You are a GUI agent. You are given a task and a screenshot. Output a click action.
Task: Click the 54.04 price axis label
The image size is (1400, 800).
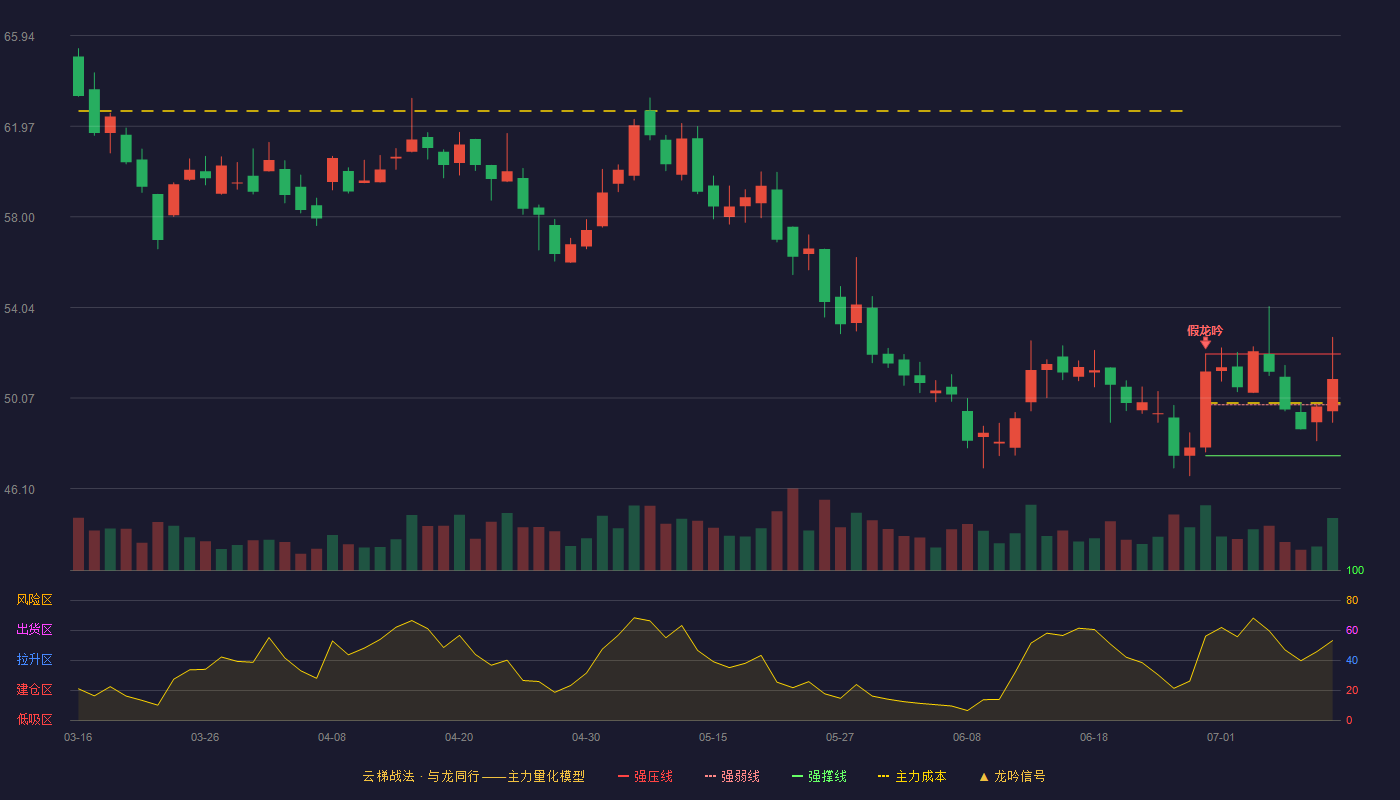pos(19,309)
